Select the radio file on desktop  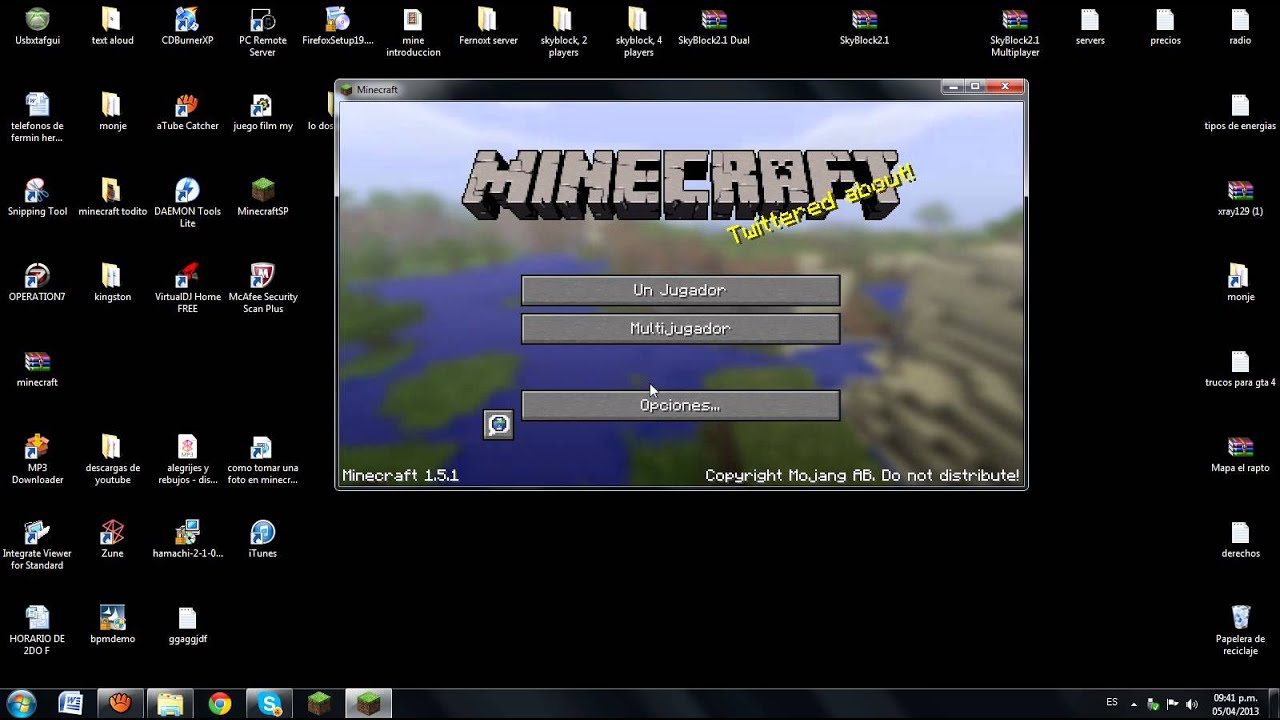click(1240, 27)
